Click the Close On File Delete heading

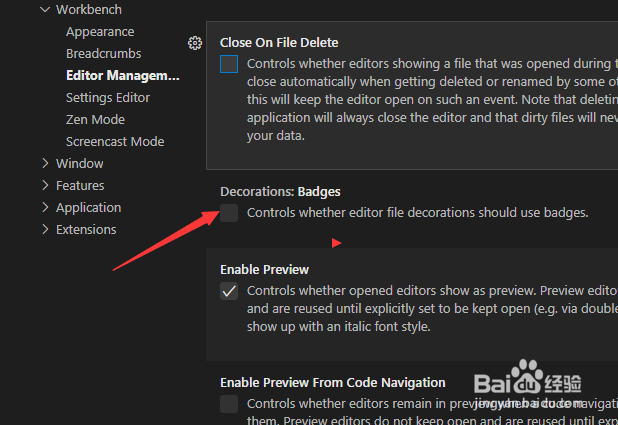point(279,43)
